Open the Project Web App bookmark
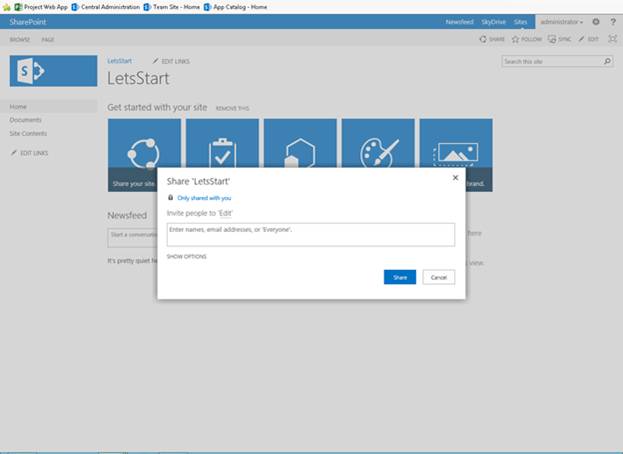Screen dimensions: 623x454 41,7
